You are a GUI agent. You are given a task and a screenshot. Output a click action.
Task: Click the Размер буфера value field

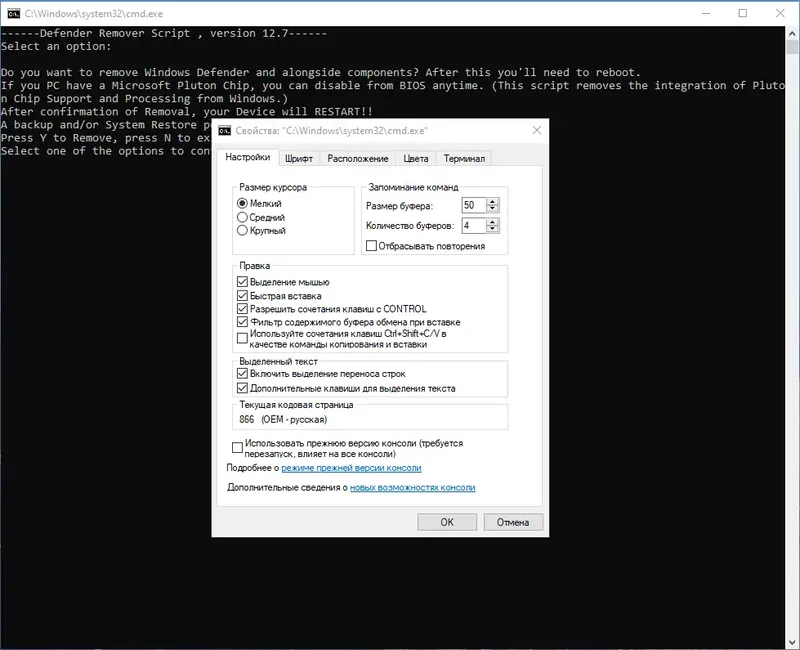(473, 205)
